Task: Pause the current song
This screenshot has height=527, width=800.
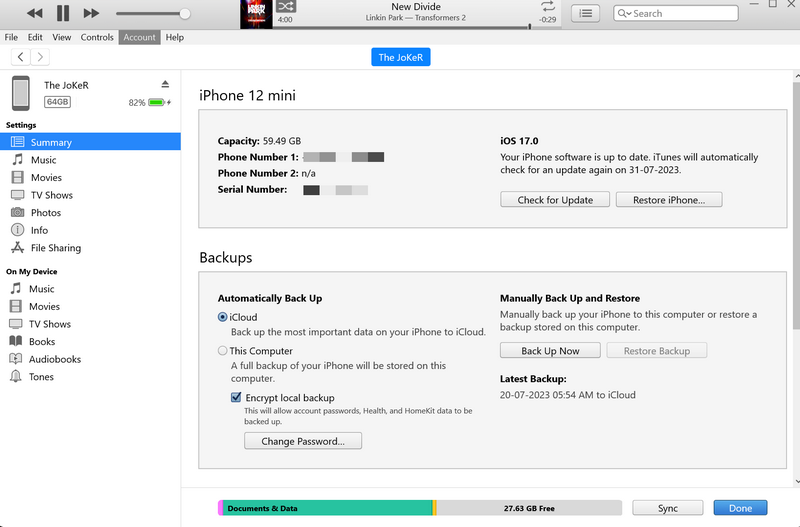Action: click(x=63, y=13)
